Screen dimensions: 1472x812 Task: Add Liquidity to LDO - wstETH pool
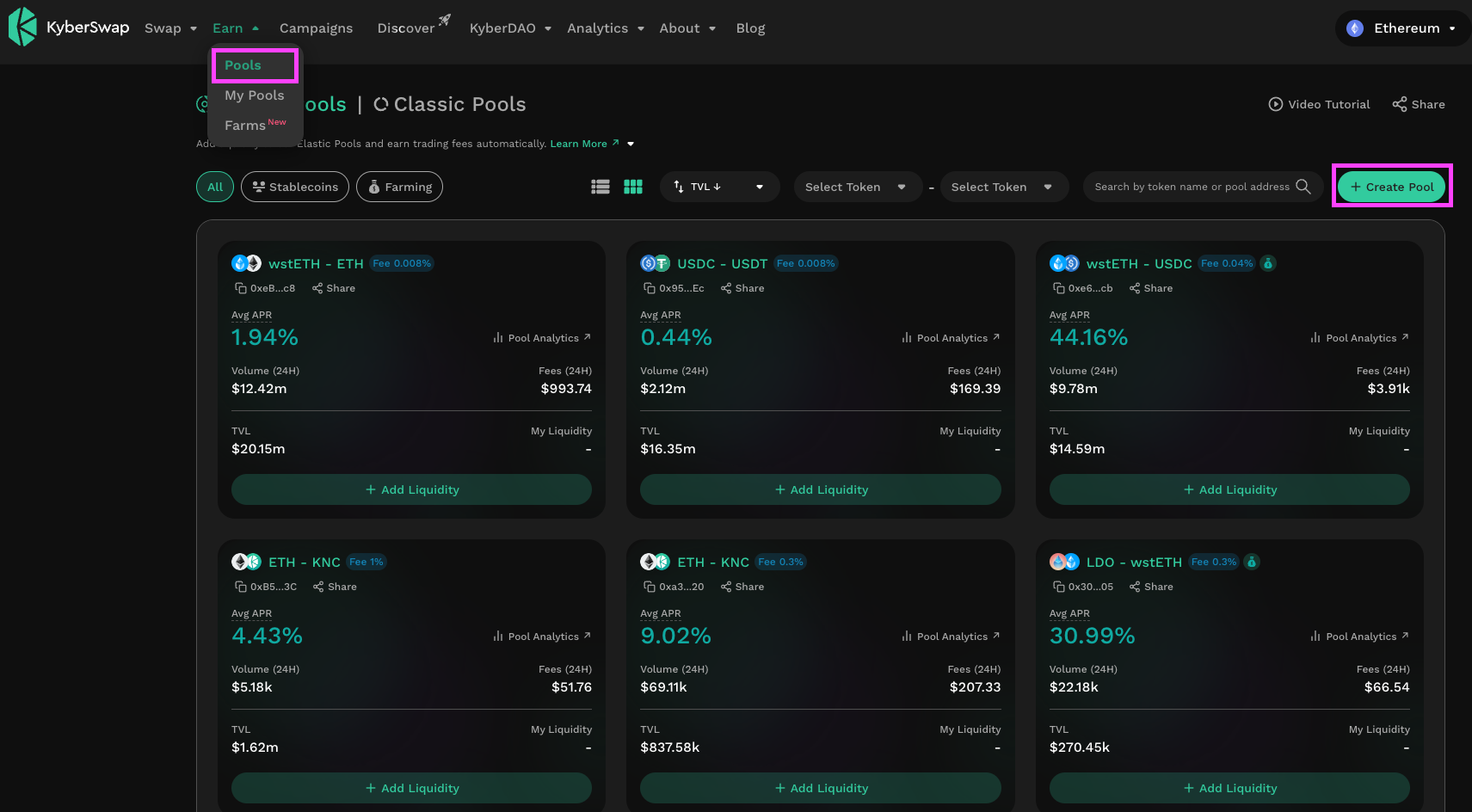click(x=1229, y=788)
